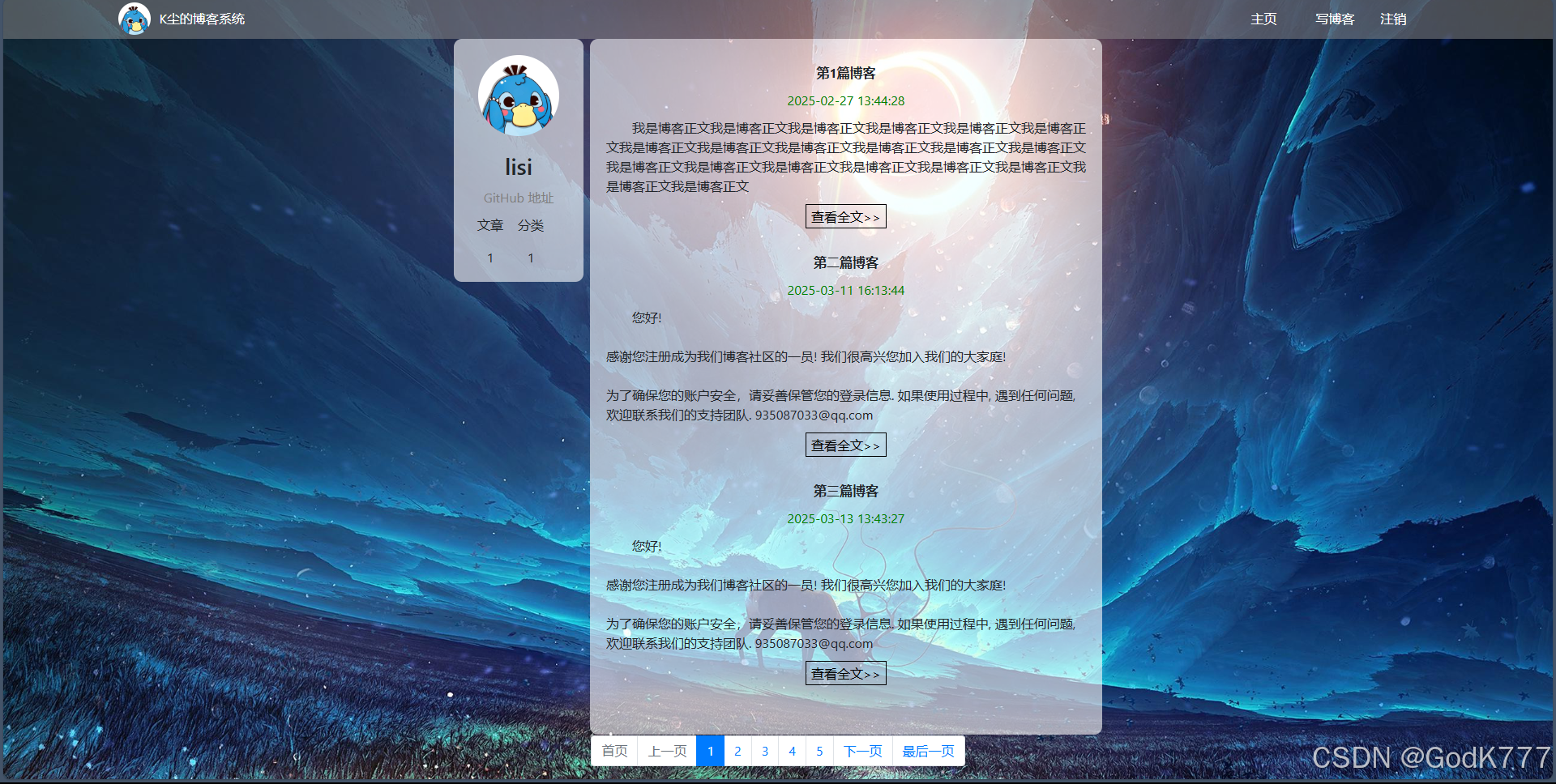
Task: Click the bird logo in the navigation bar
Action: 135,18
